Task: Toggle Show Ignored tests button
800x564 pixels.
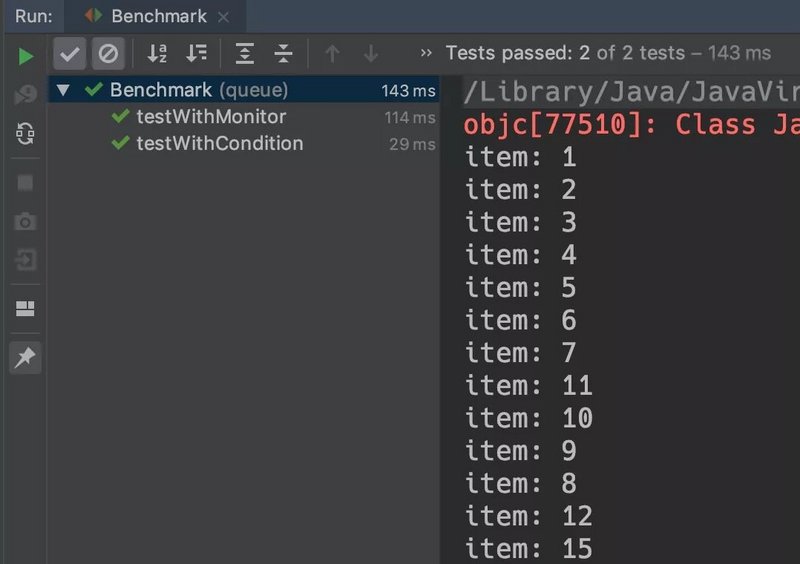Action: coord(108,54)
